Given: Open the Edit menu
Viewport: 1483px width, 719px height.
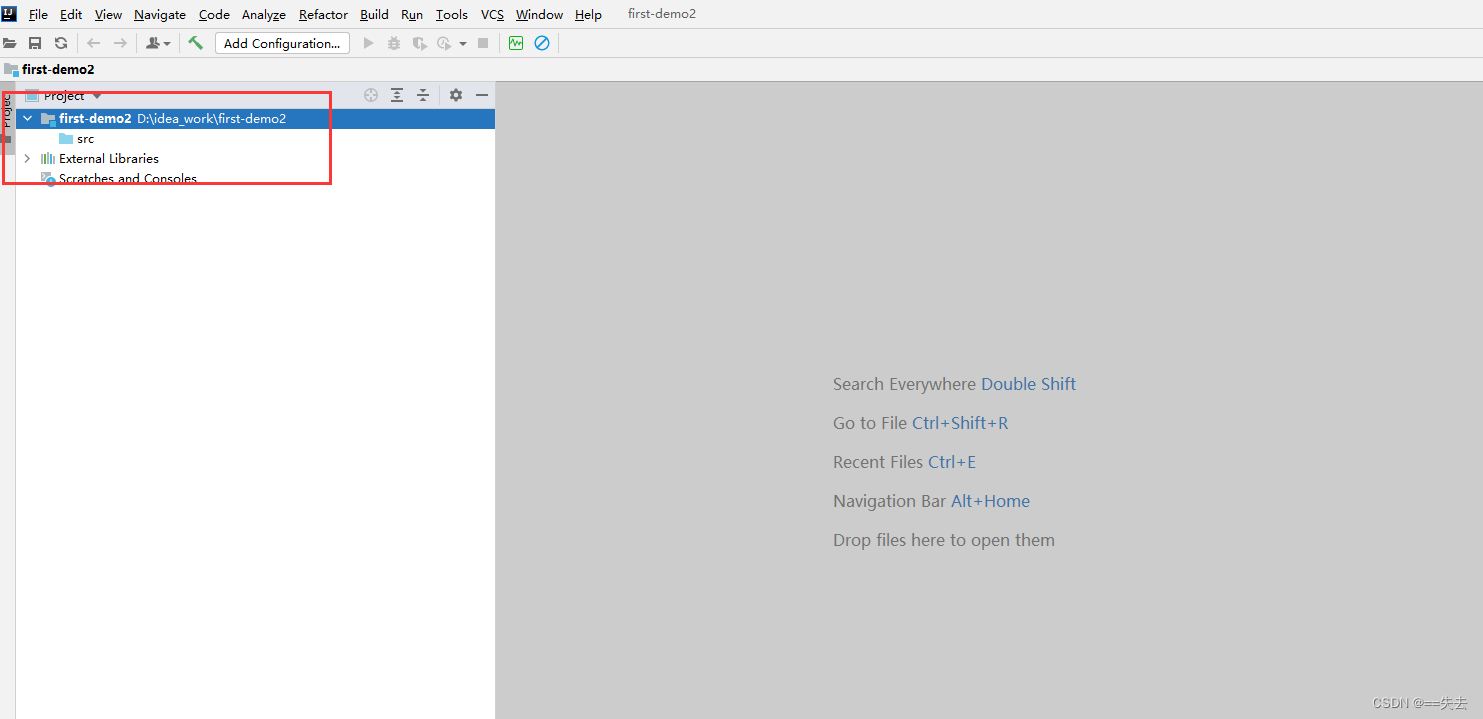Looking at the screenshot, I should click(71, 14).
